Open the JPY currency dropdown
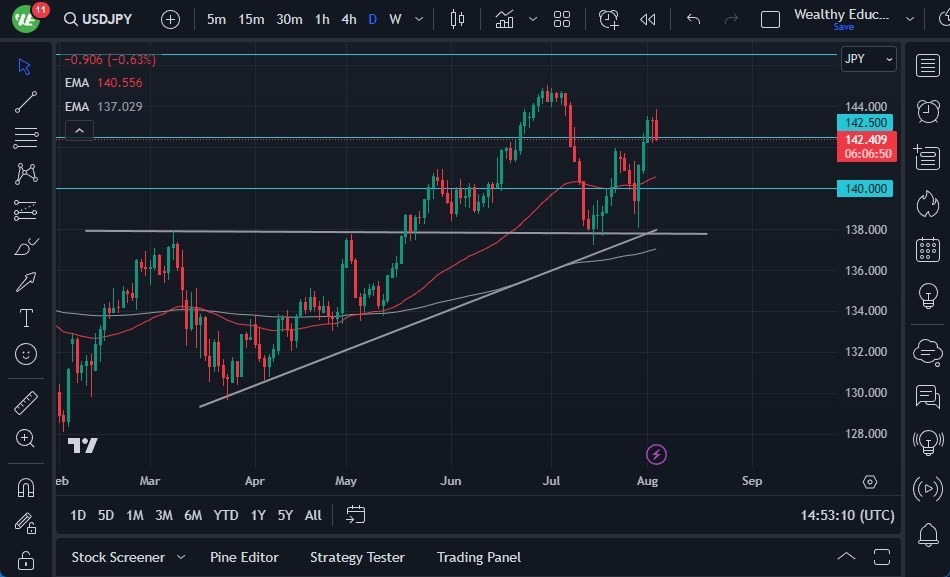This screenshot has height=577, width=950. pos(866,59)
